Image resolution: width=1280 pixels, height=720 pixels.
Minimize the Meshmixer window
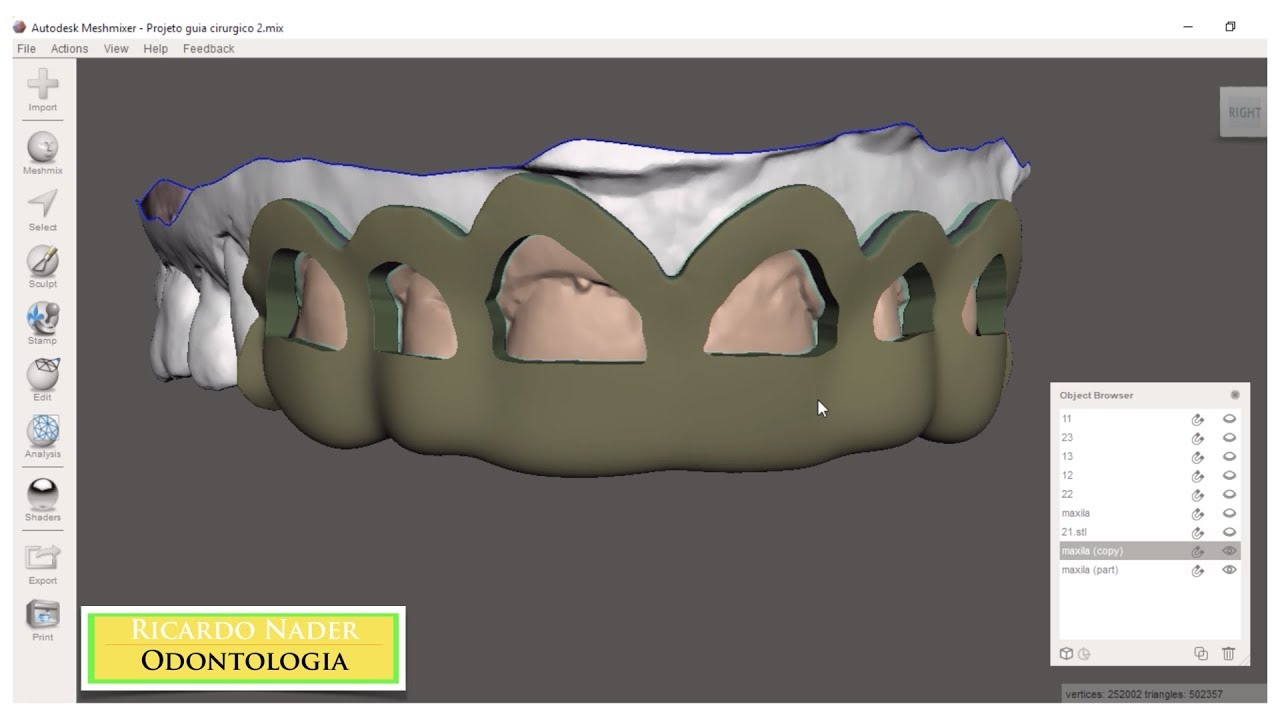coord(1187,27)
